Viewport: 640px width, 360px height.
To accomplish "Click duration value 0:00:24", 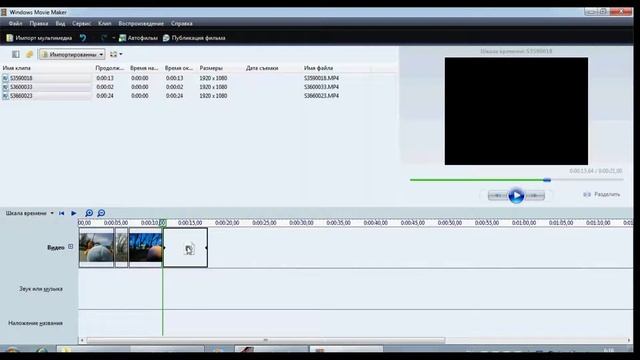I will pyautogui.click(x=105, y=96).
